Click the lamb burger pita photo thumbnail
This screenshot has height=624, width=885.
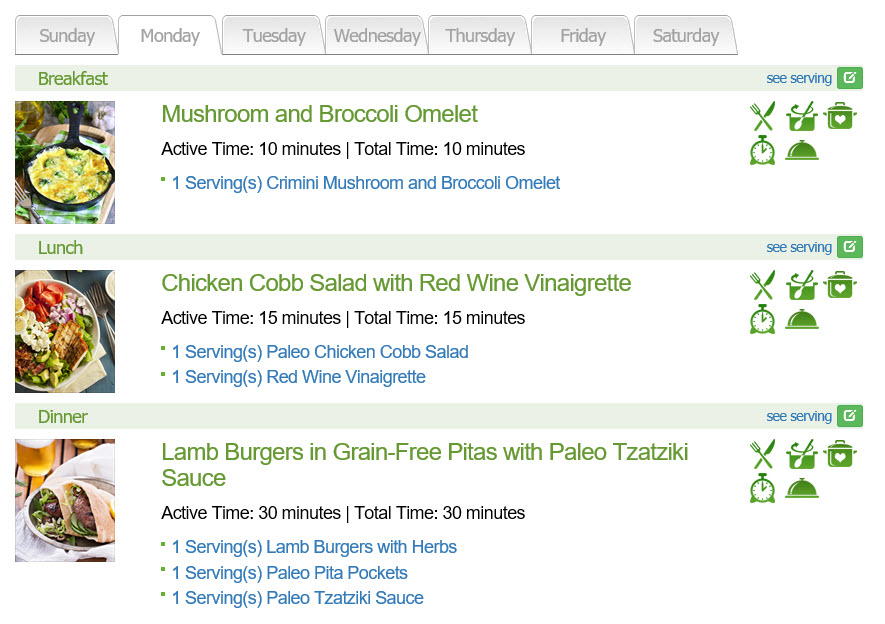click(x=65, y=500)
